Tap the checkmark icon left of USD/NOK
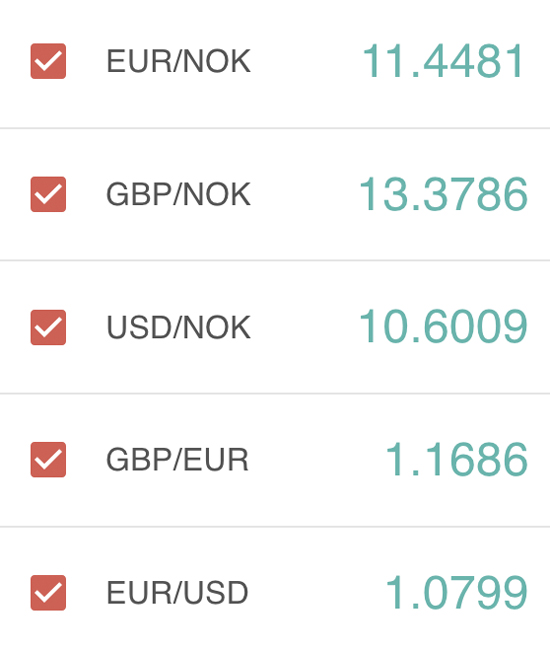The height and width of the screenshot is (651, 550). [x=48, y=327]
